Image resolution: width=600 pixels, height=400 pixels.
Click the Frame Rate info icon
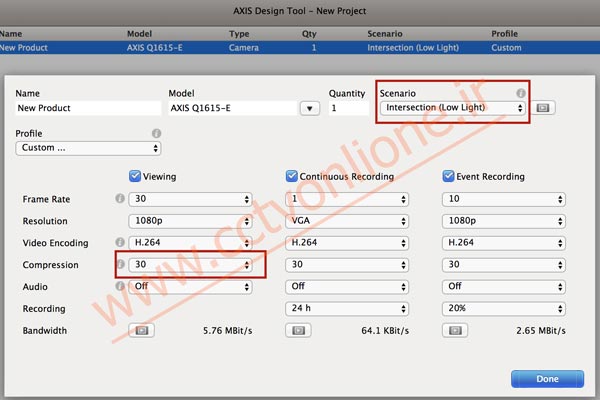click(120, 198)
